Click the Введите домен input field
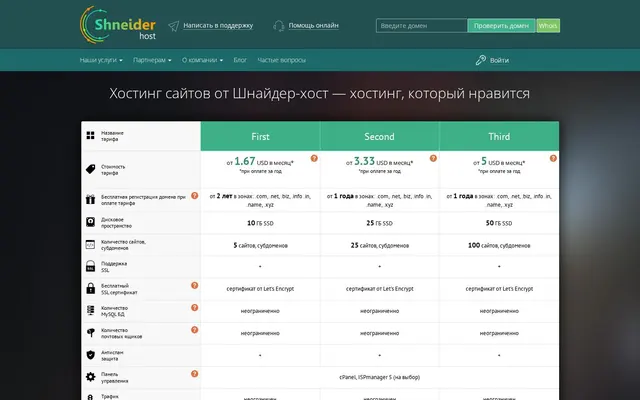 pos(422,26)
